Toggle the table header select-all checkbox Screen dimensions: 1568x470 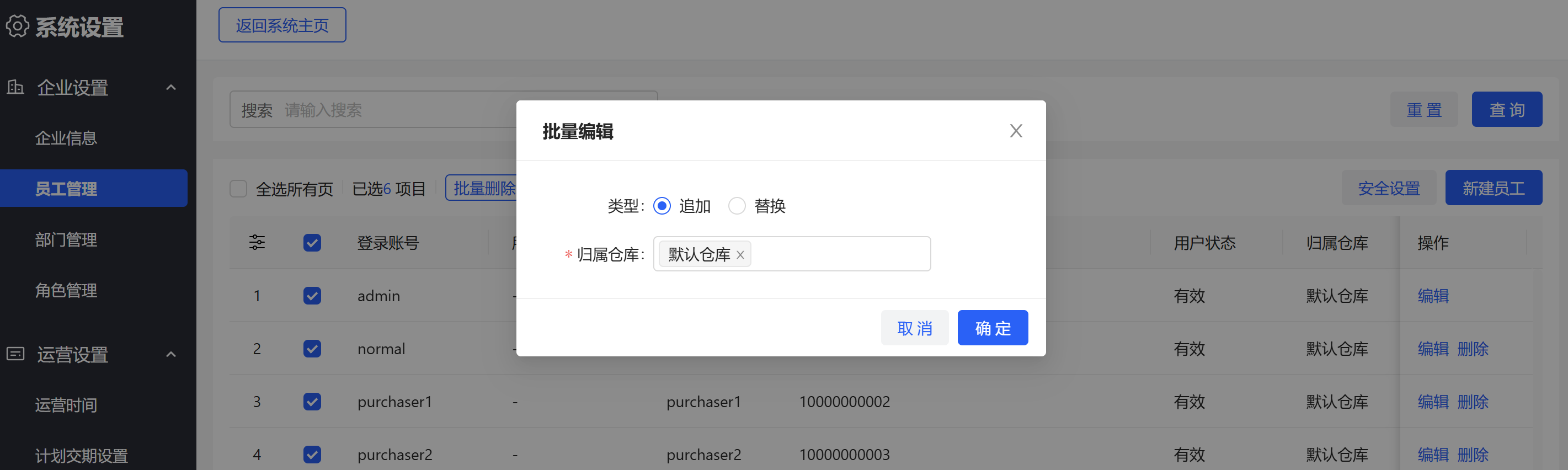point(312,243)
